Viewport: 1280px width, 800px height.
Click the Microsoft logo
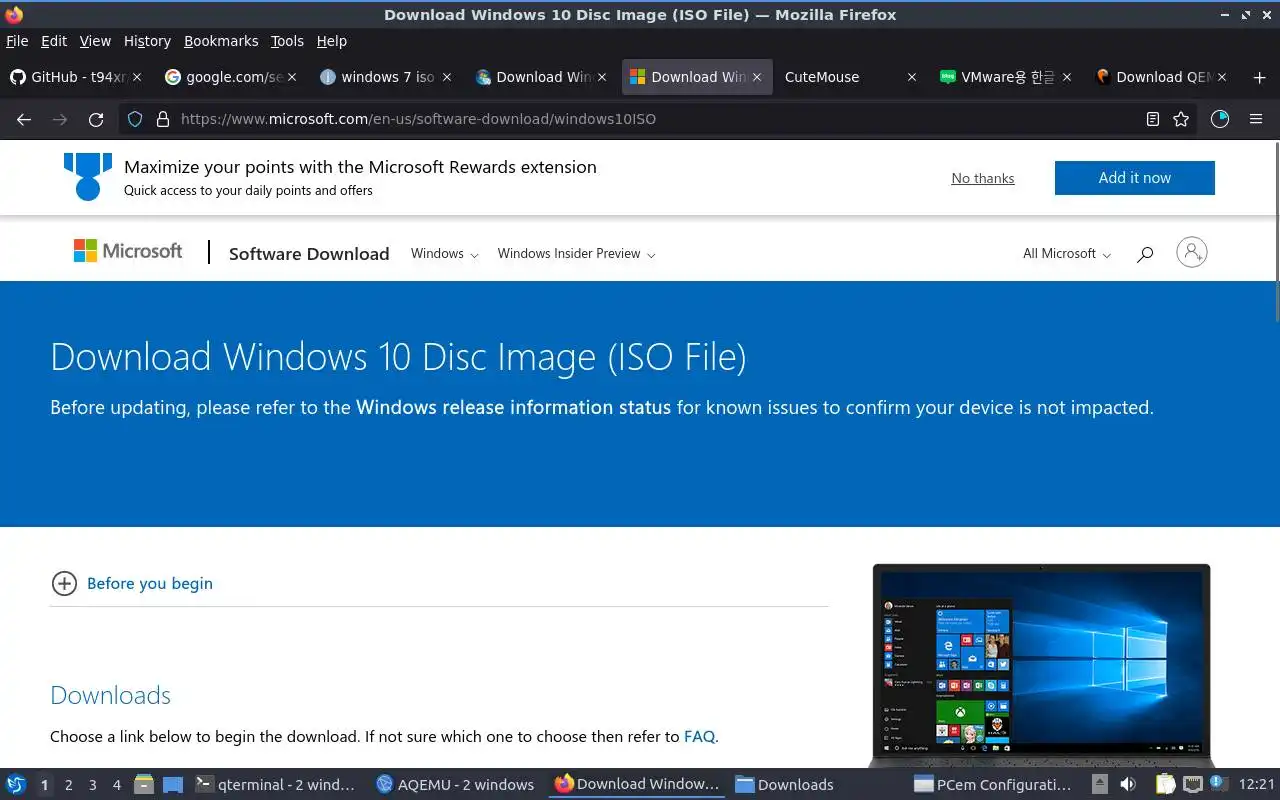coord(128,251)
